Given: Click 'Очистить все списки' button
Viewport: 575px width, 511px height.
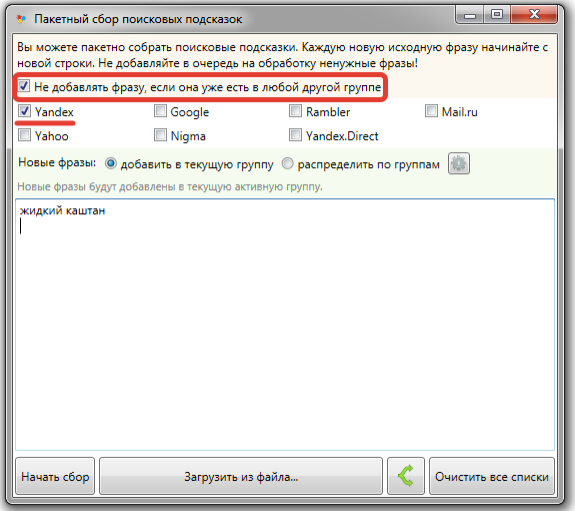Looking at the screenshot, I should (x=492, y=476).
